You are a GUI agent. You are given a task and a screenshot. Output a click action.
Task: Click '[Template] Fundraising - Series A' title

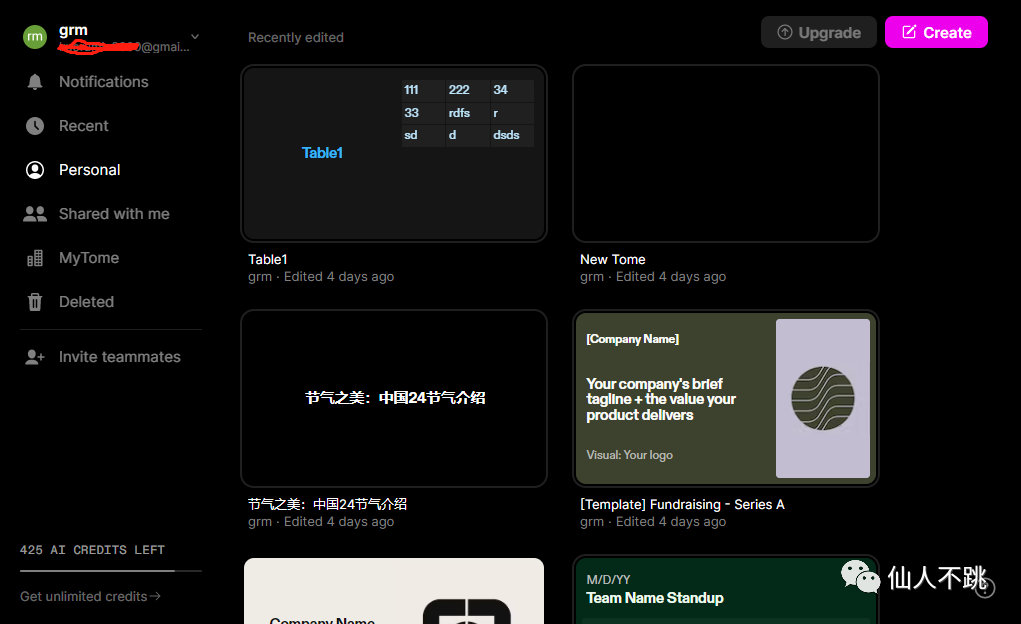point(682,504)
